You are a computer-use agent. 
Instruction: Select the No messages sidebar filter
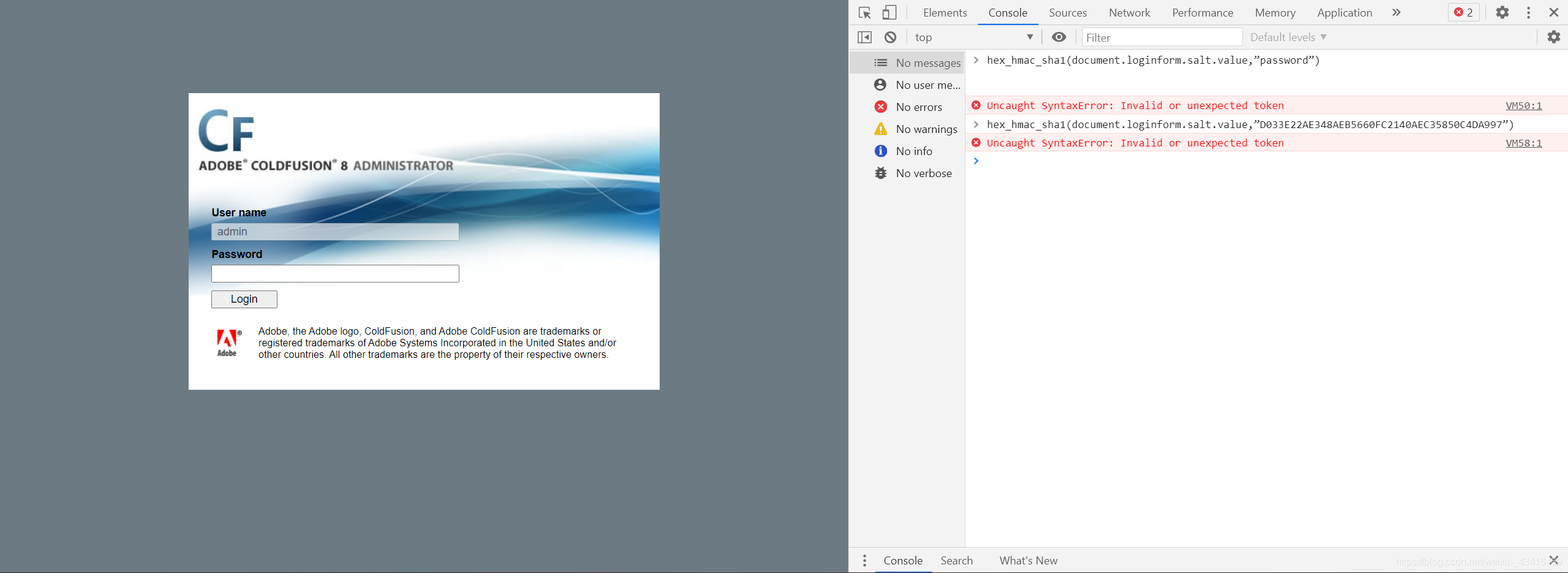point(907,63)
